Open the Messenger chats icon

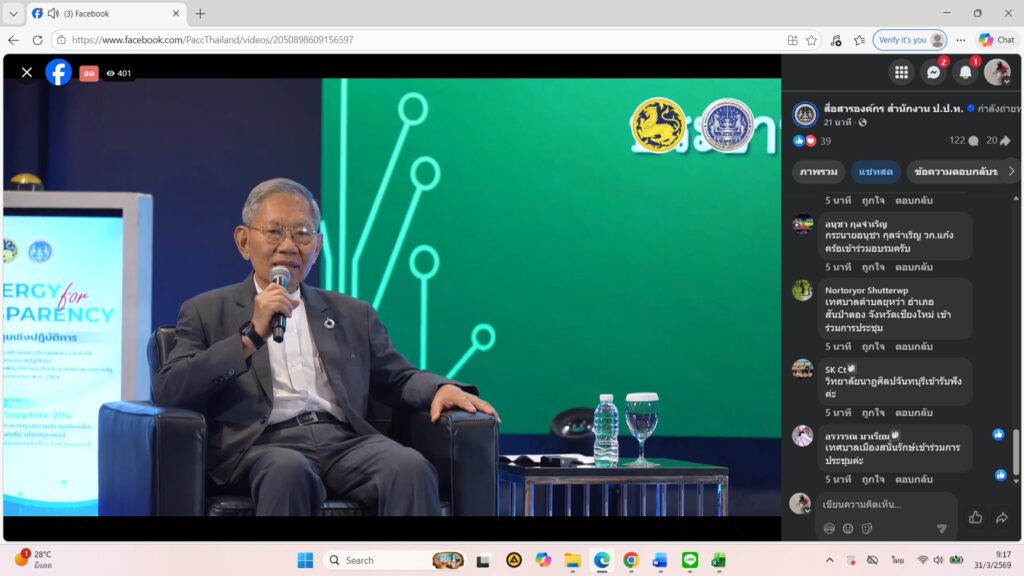[x=933, y=72]
